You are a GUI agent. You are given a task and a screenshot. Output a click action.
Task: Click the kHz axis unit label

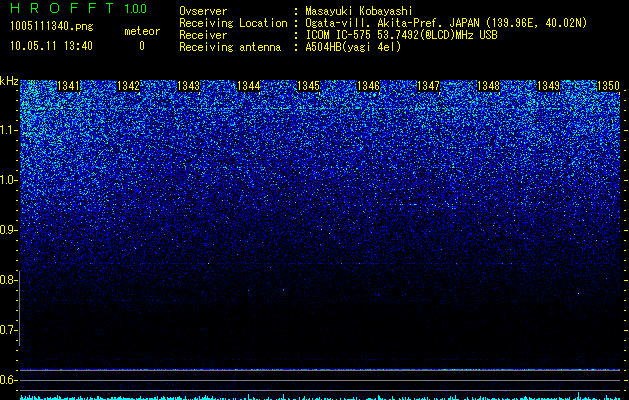click(x=9, y=81)
